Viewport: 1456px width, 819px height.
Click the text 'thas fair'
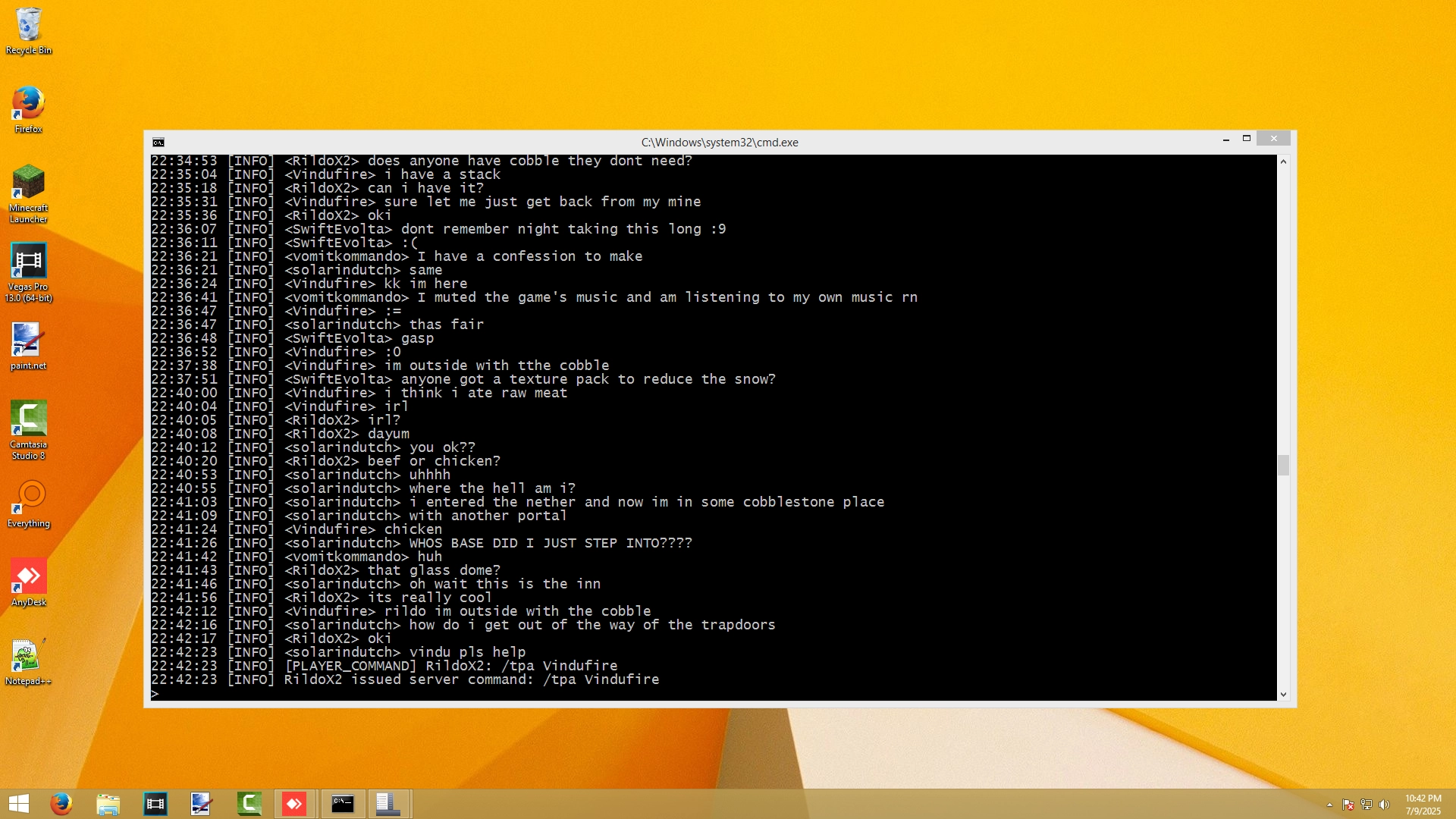pos(446,325)
